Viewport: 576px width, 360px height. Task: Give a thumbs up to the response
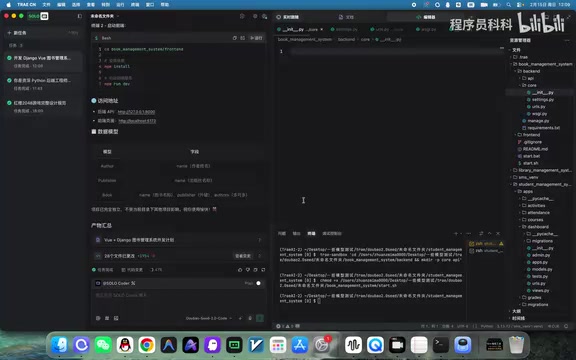coord(240,270)
